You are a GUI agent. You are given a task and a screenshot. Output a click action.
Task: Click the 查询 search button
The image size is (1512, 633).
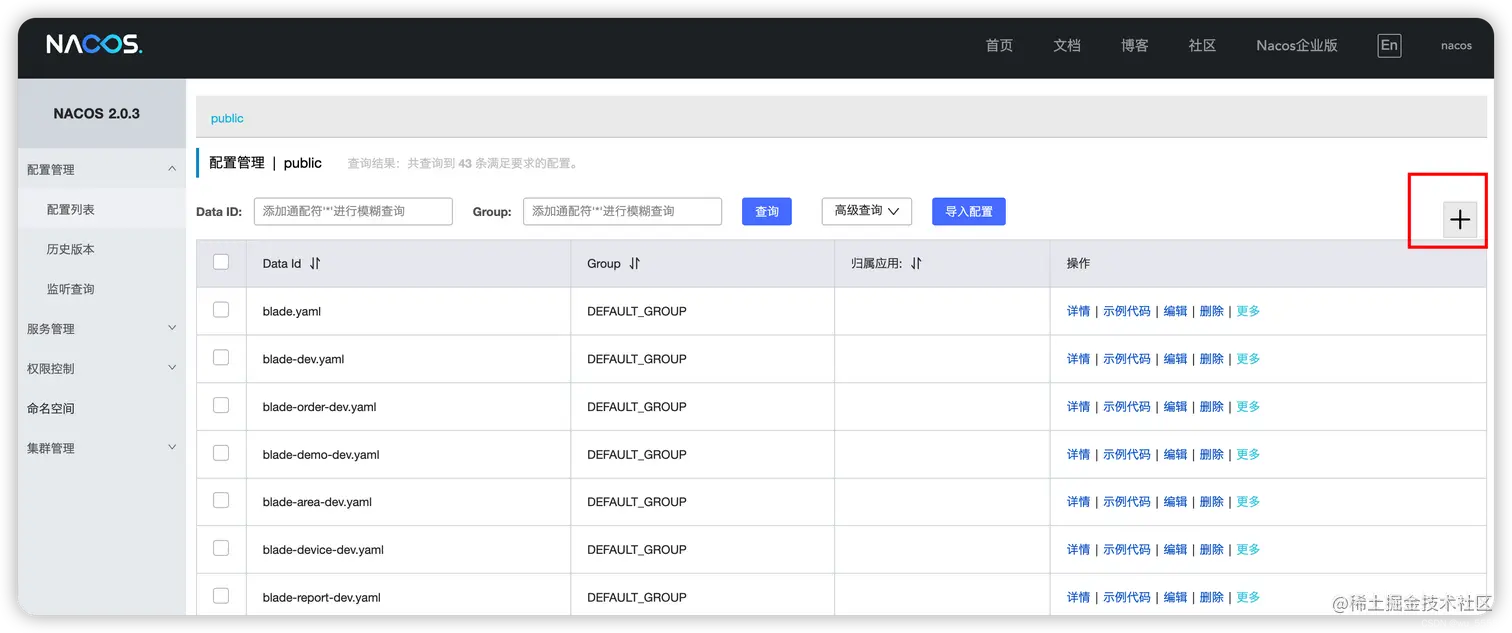(766, 211)
